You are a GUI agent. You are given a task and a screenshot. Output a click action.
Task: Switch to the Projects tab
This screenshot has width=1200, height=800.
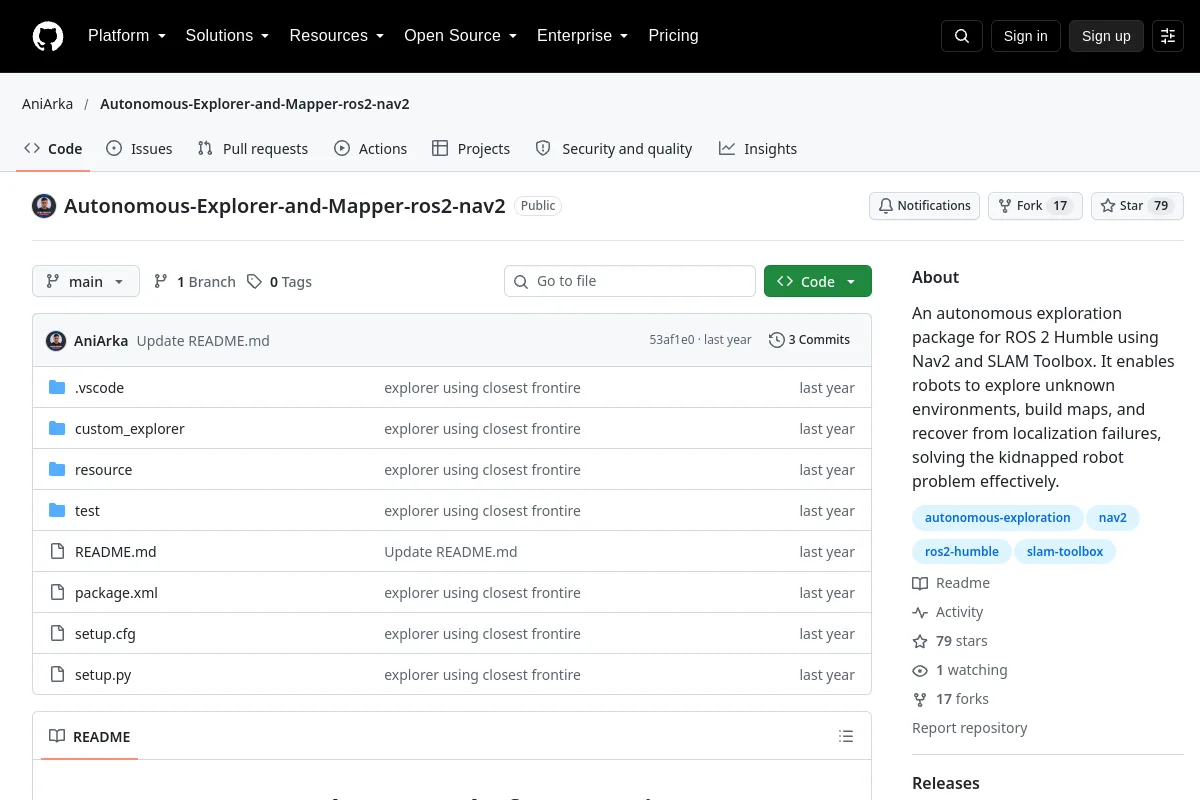pos(471,149)
